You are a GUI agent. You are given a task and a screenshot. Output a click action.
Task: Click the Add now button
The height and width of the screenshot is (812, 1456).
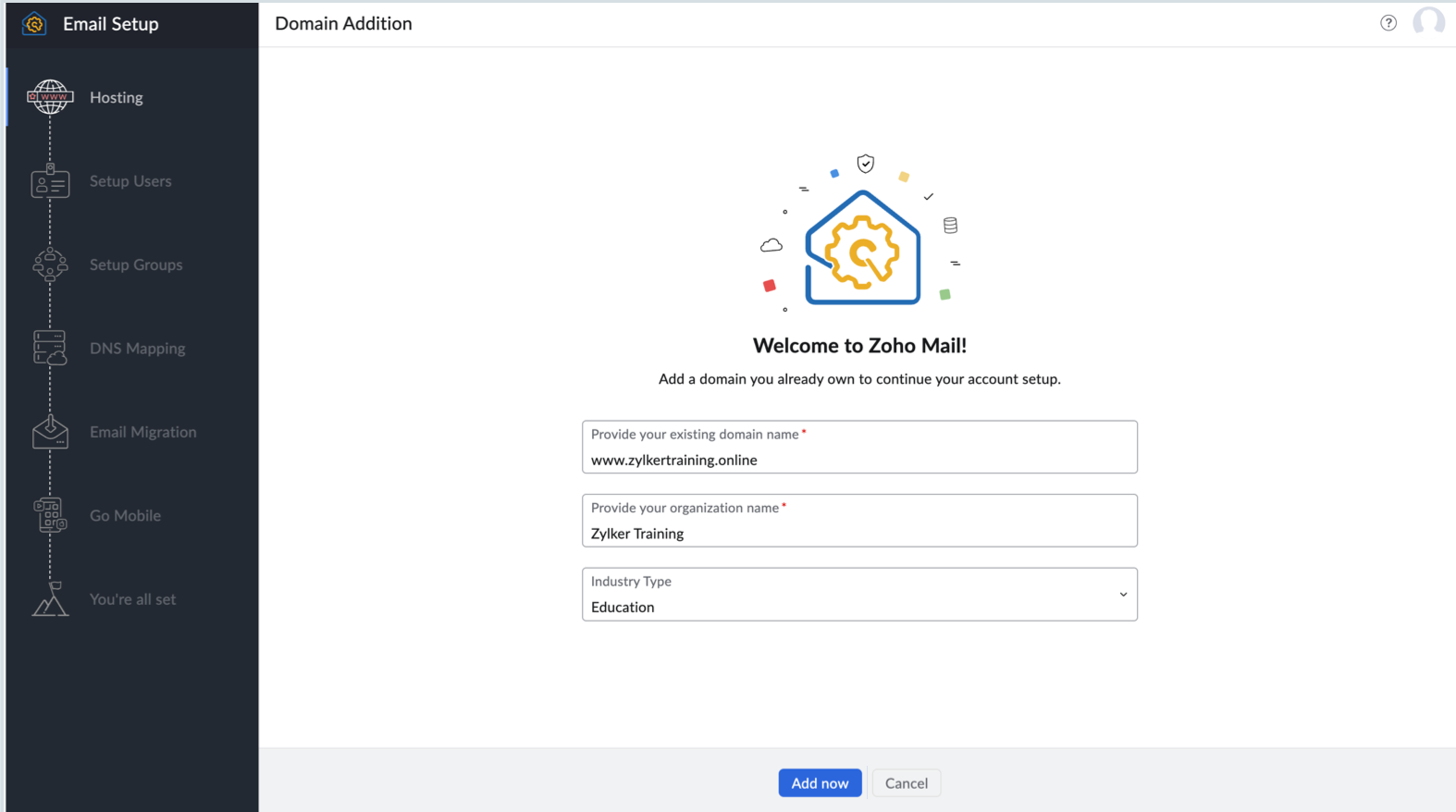click(x=820, y=782)
